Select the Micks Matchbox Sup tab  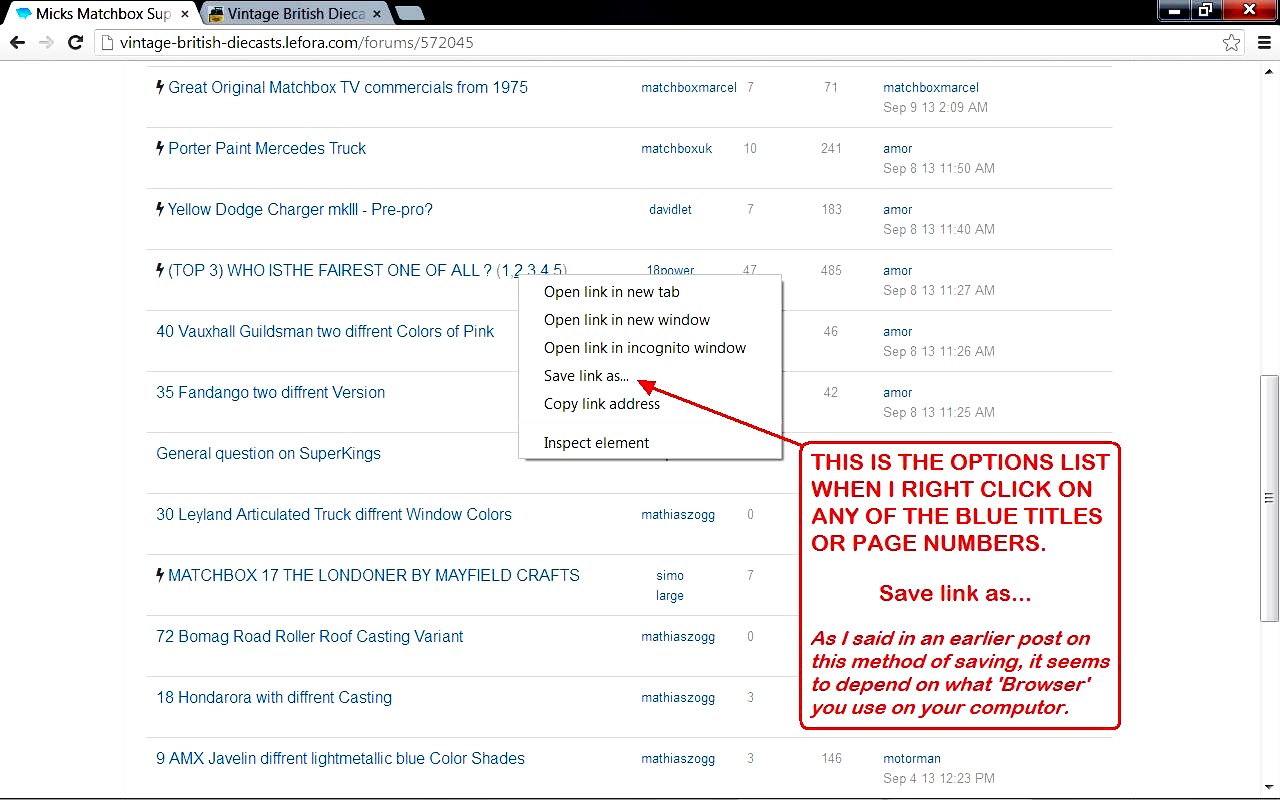(x=100, y=14)
